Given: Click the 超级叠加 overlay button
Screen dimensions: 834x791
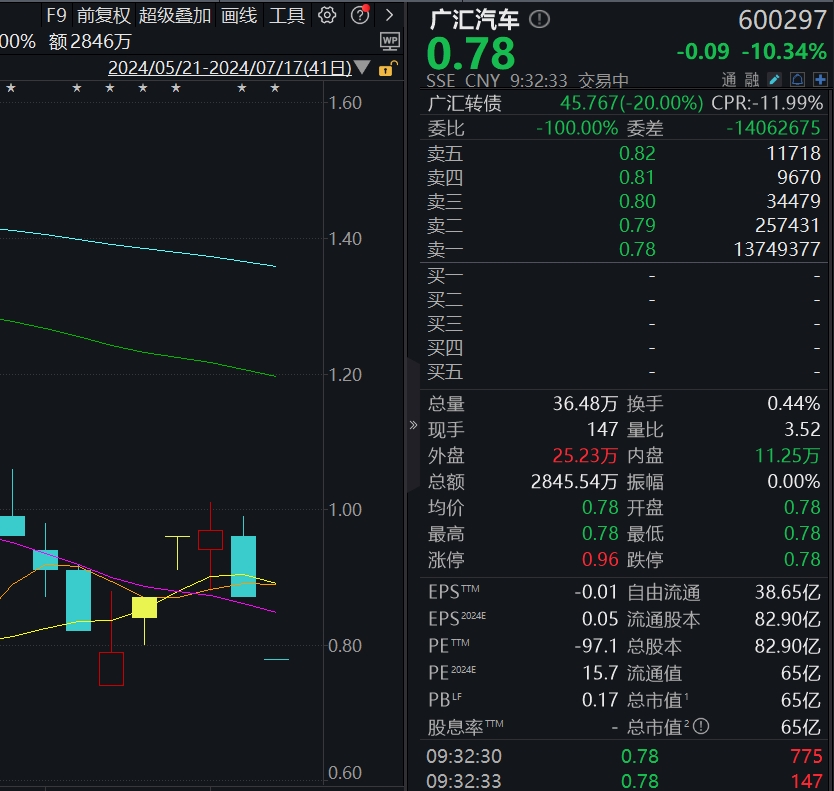Looking at the screenshot, I should click(175, 15).
